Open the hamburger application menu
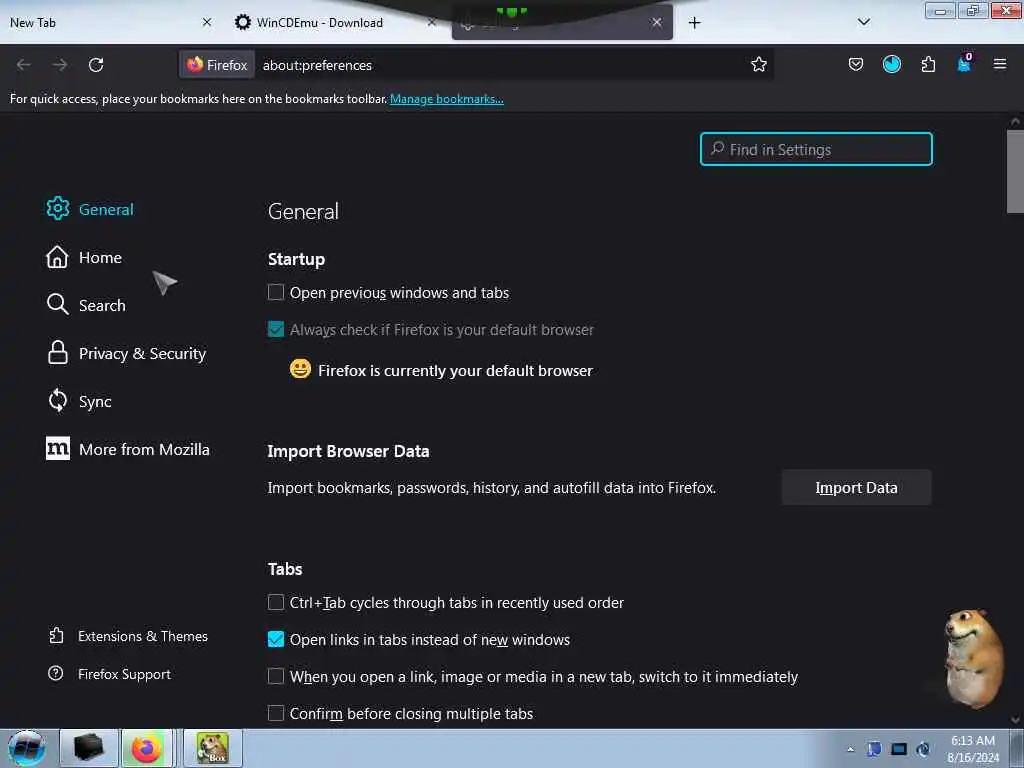Image resolution: width=1024 pixels, height=768 pixels. pos(1000,64)
